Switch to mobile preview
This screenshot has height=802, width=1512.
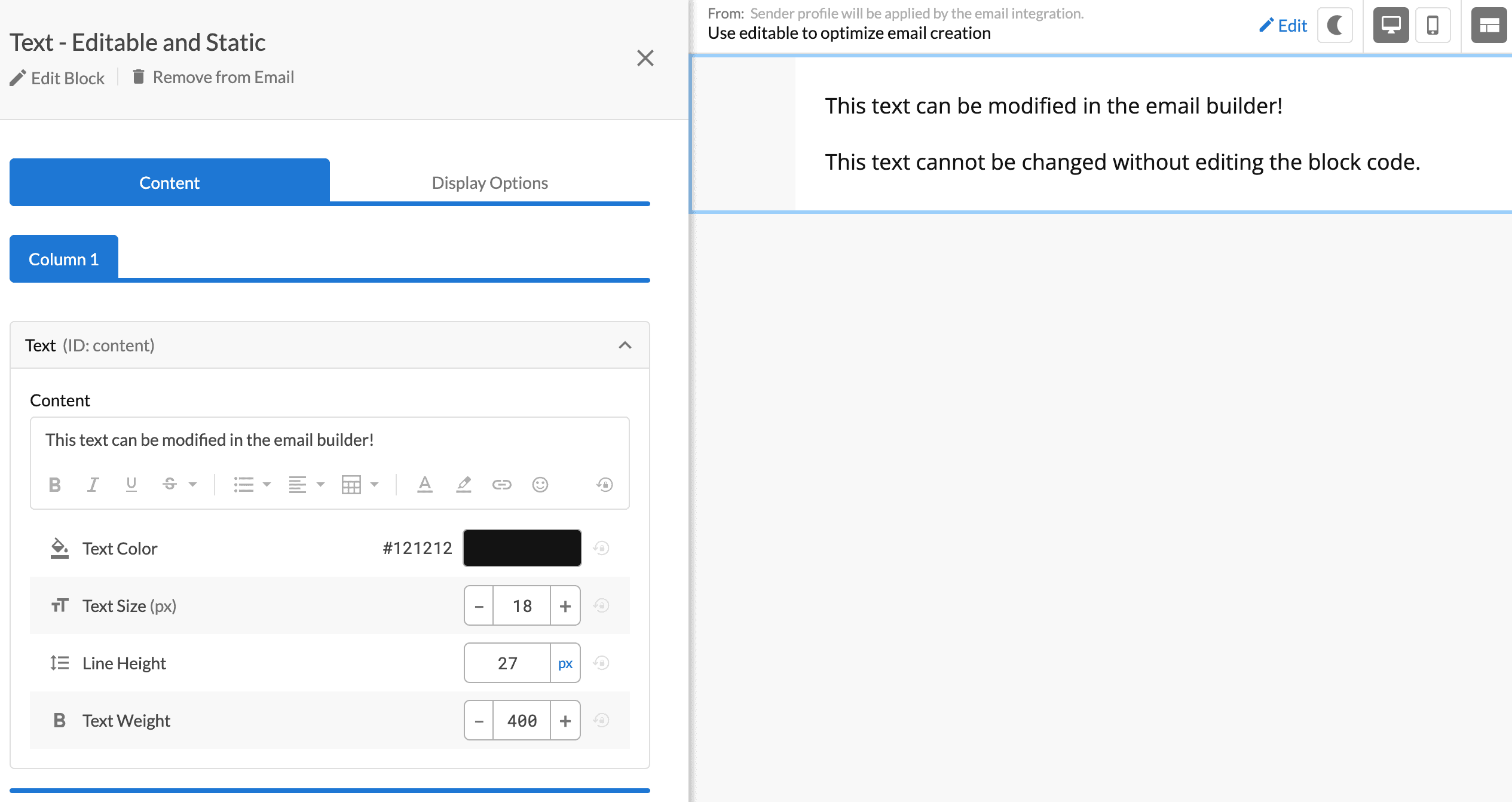coord(1433,26)
